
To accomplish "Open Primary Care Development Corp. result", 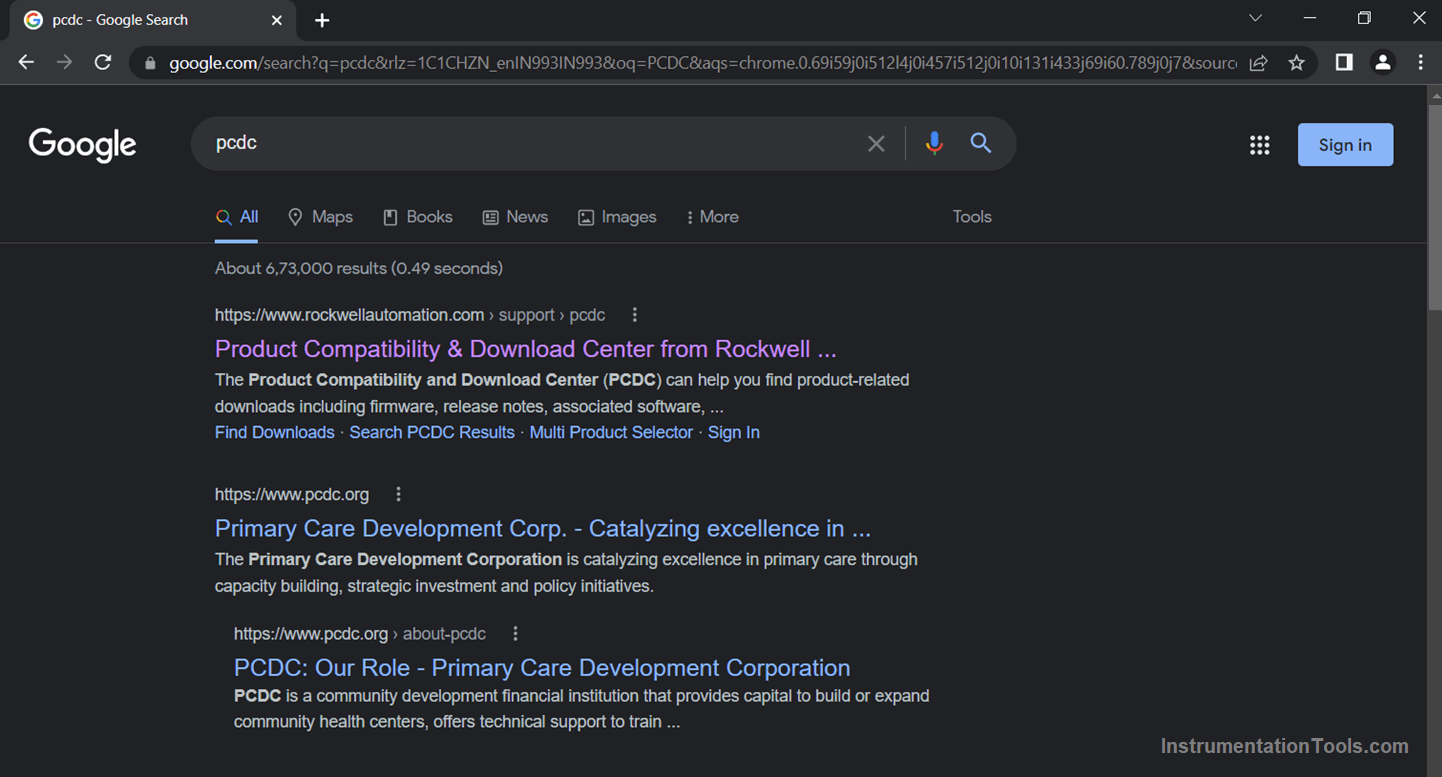I will pyautogui.click(x=543, y=529).
